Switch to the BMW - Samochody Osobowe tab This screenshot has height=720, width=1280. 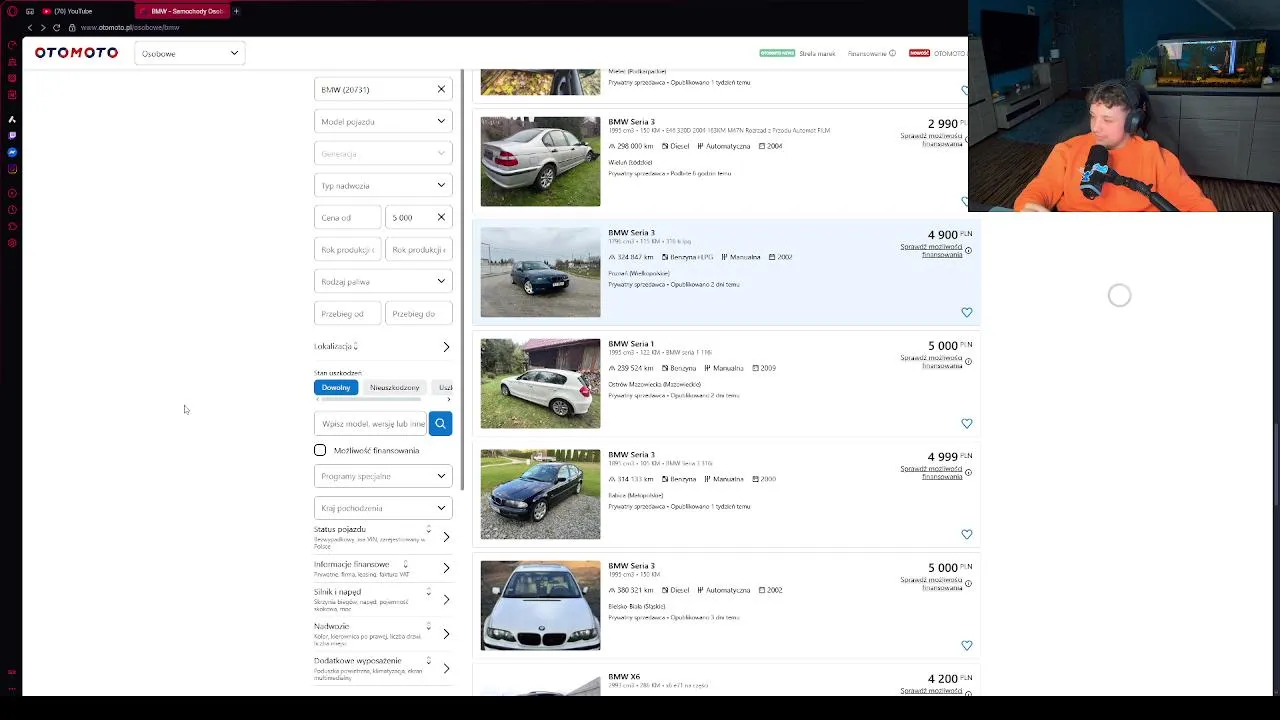[x=182, y=11]
